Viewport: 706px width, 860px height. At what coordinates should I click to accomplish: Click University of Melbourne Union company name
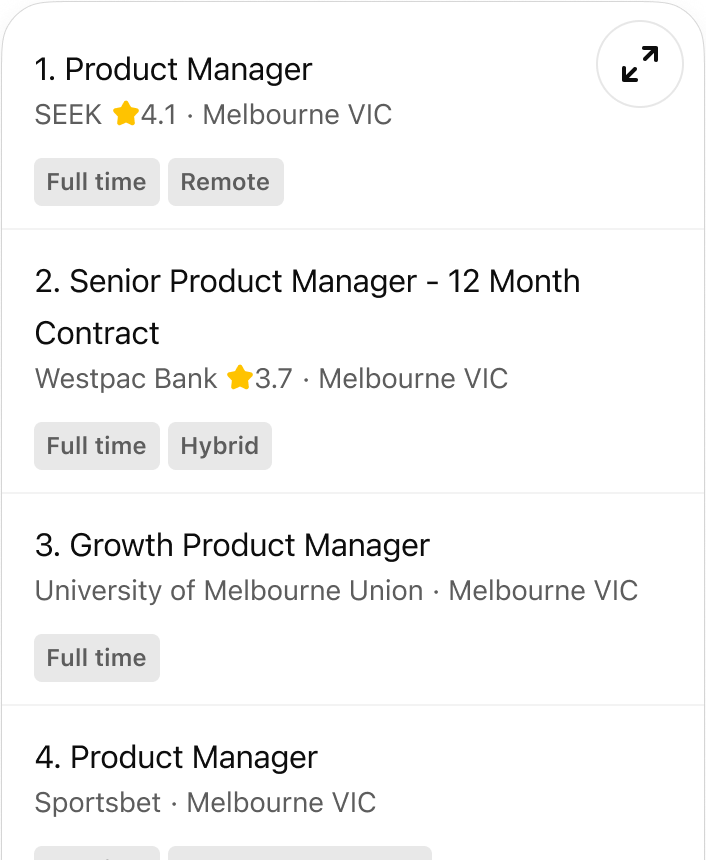[228, 591]
